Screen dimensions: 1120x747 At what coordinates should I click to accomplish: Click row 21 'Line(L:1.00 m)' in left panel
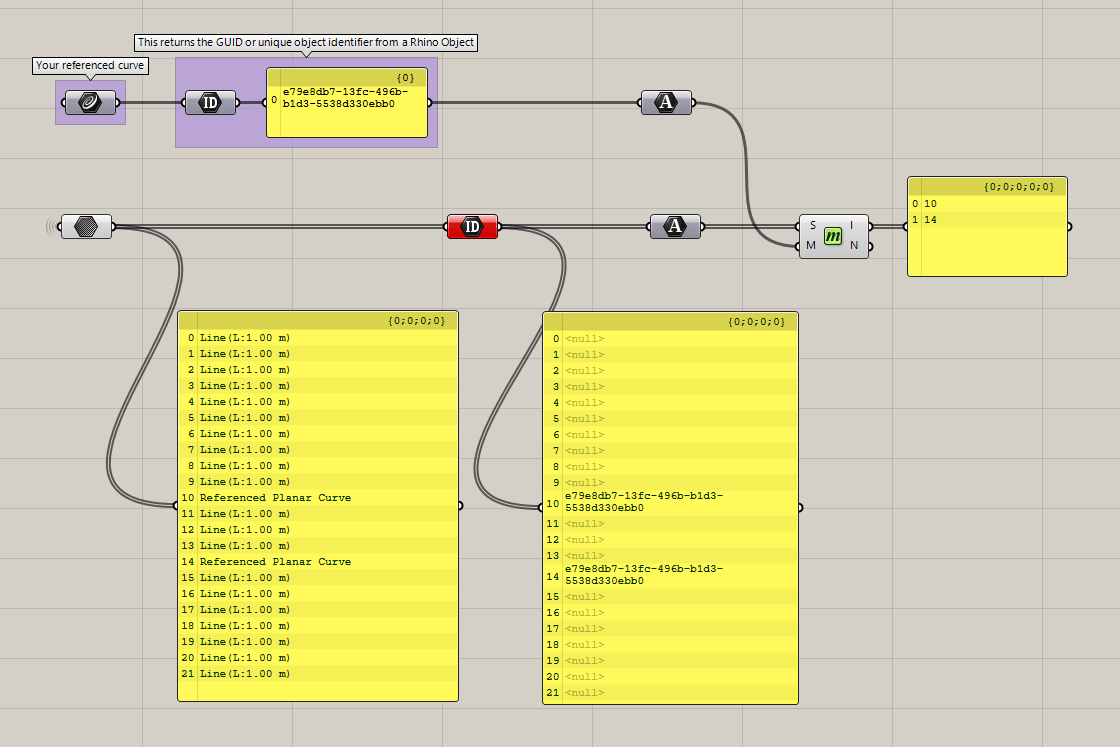pos(318,673)
